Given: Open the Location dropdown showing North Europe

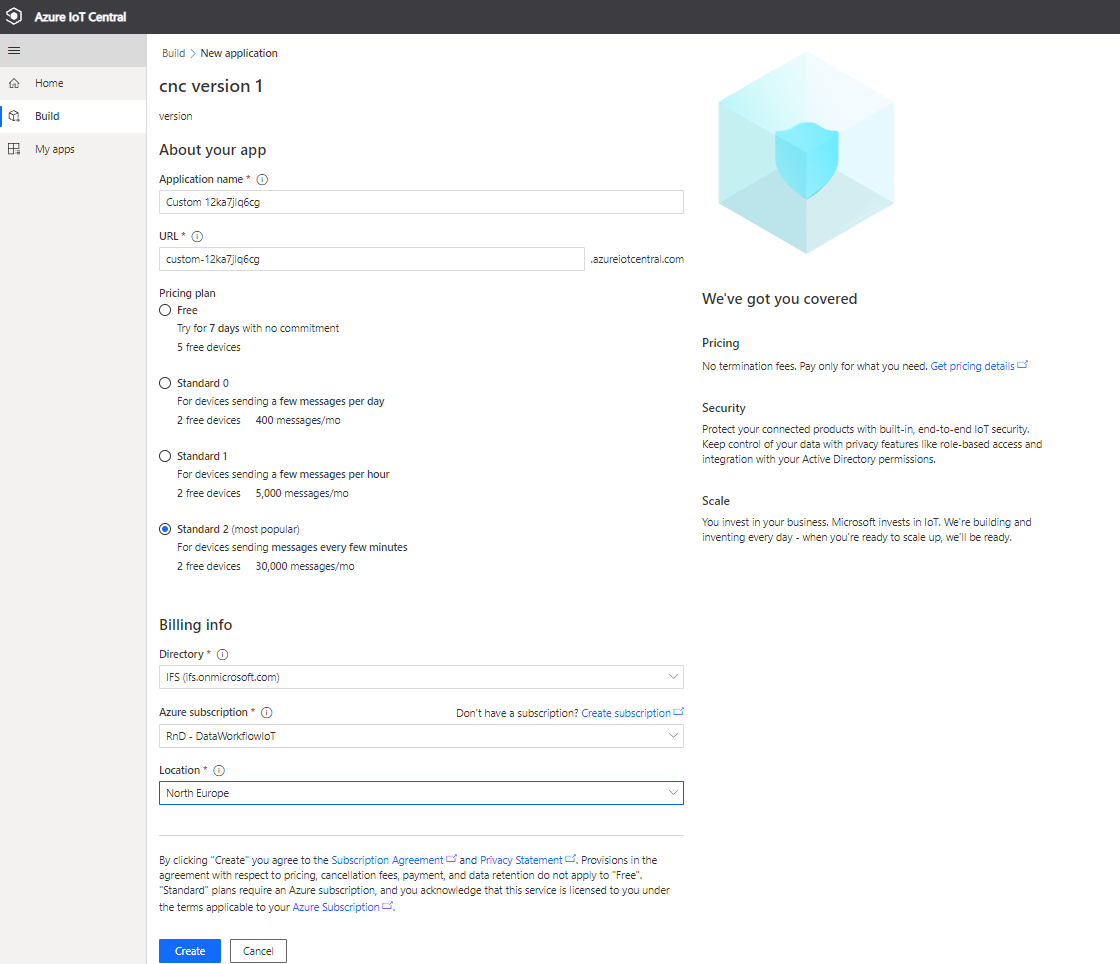Looking at the screenshot, I should 421,793.
